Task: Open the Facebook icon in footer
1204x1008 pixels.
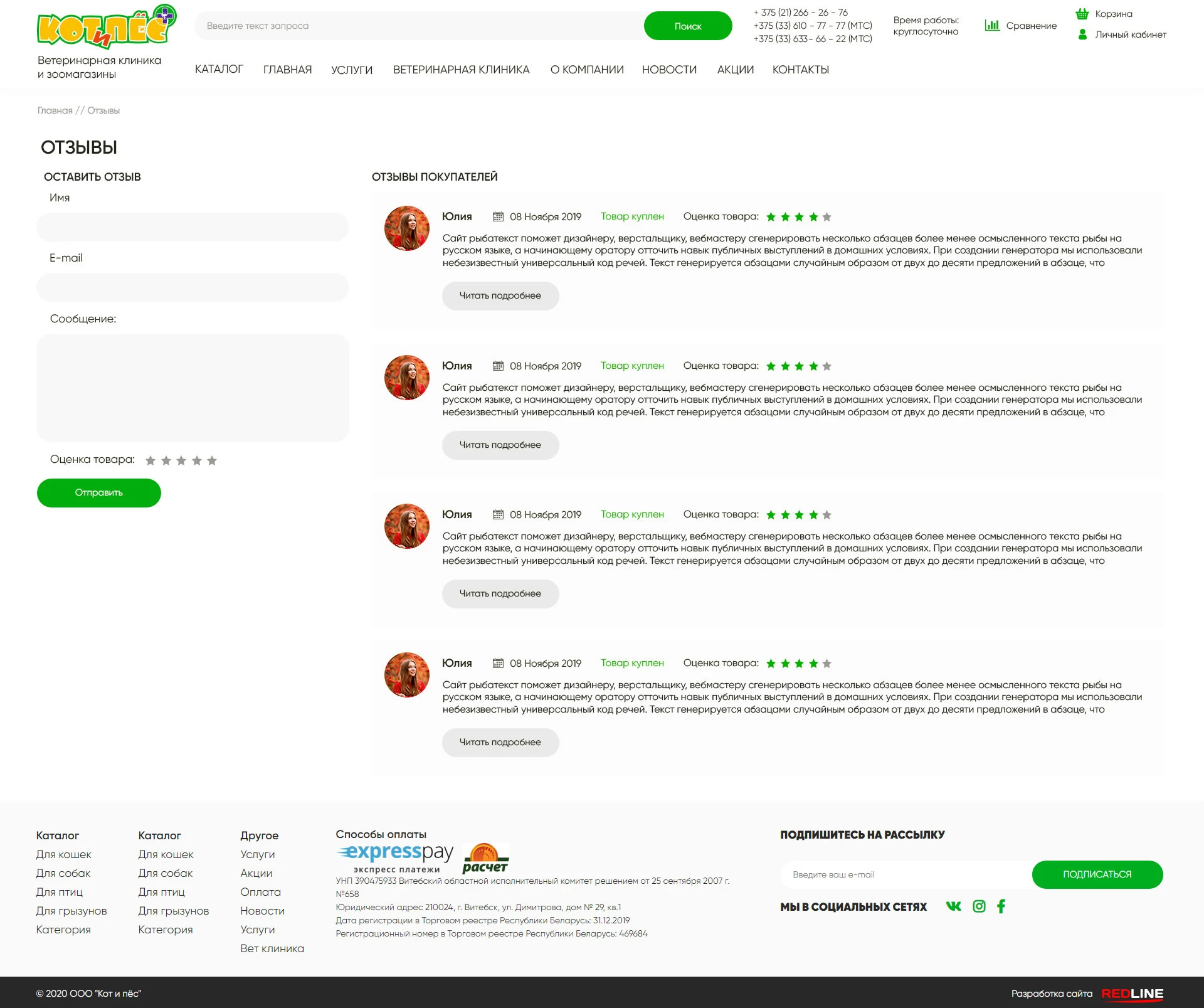Action: pos(1001,906)
